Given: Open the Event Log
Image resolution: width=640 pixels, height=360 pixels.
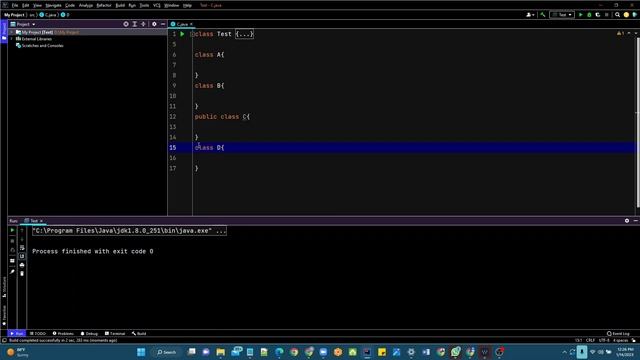Looking at the screenshot, I should point(618,333).
